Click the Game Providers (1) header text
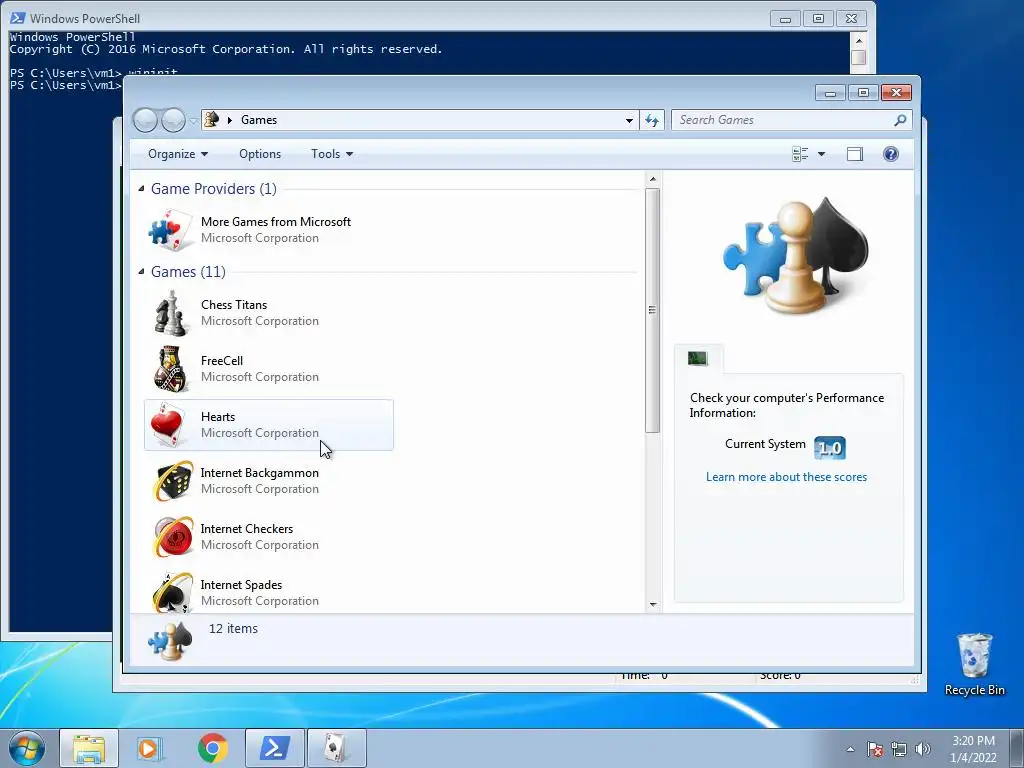Image resolution: width=1024 pixels, height=768 pixels. [214, 189]
